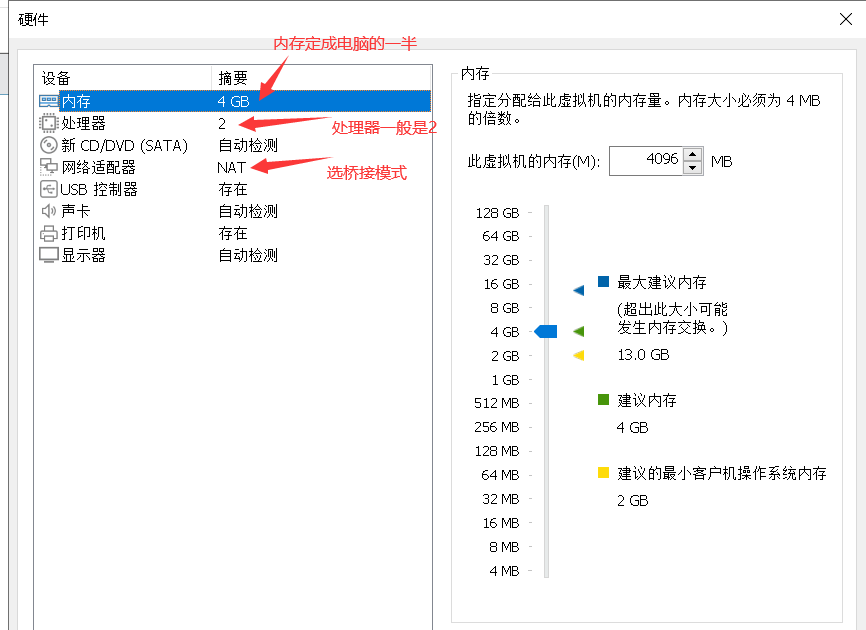Select the USB controller icon
This screenshot has height=630, width=866.
click(x=49, y=189)
